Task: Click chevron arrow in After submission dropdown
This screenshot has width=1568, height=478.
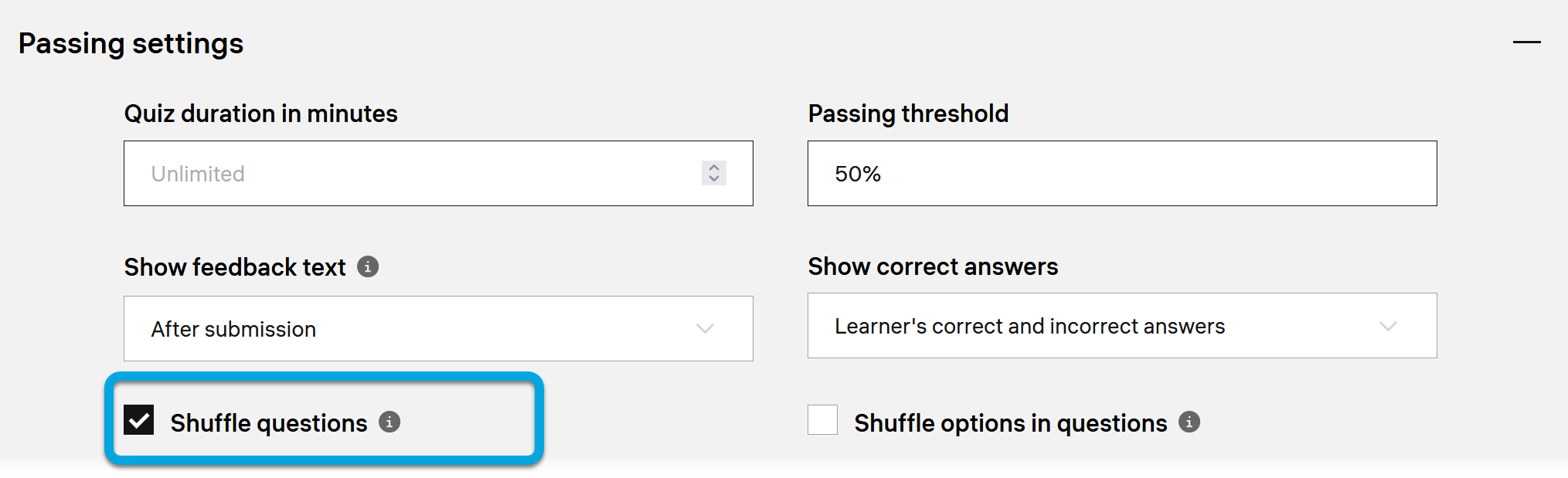Action: [705, 328]
